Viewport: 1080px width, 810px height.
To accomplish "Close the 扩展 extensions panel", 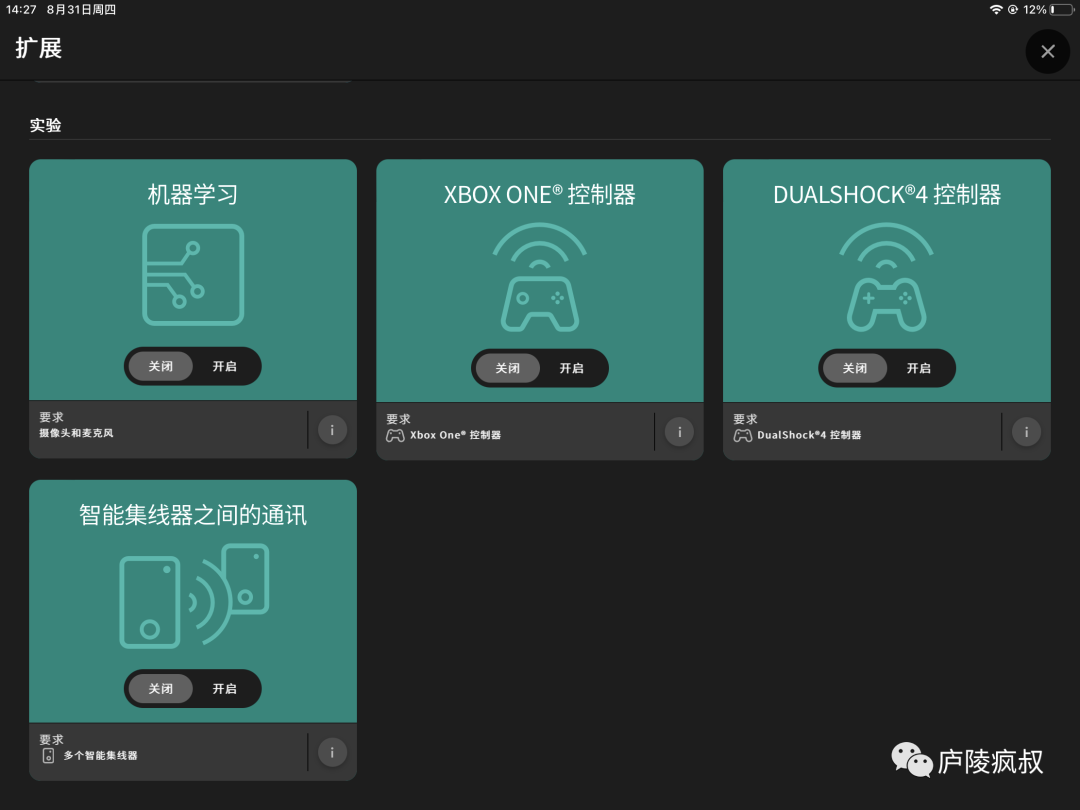I will [1047, 52].
